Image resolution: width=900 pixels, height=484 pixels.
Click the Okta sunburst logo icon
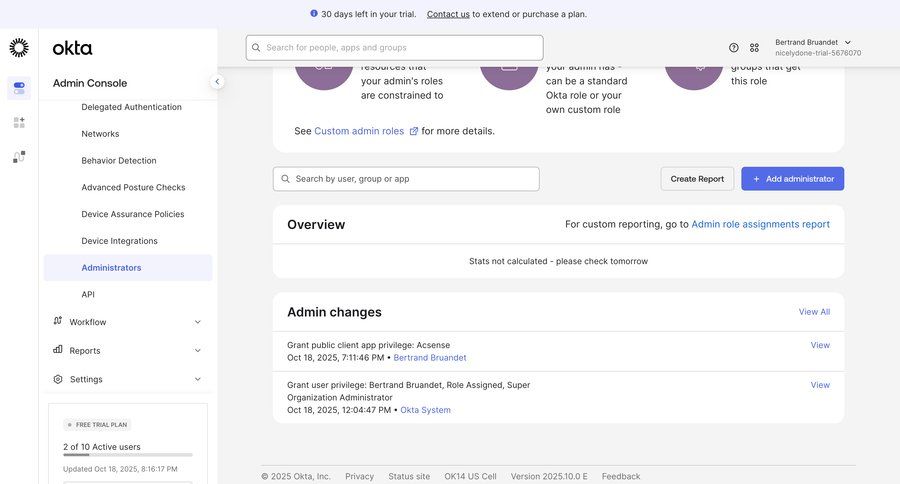(19, 48)
